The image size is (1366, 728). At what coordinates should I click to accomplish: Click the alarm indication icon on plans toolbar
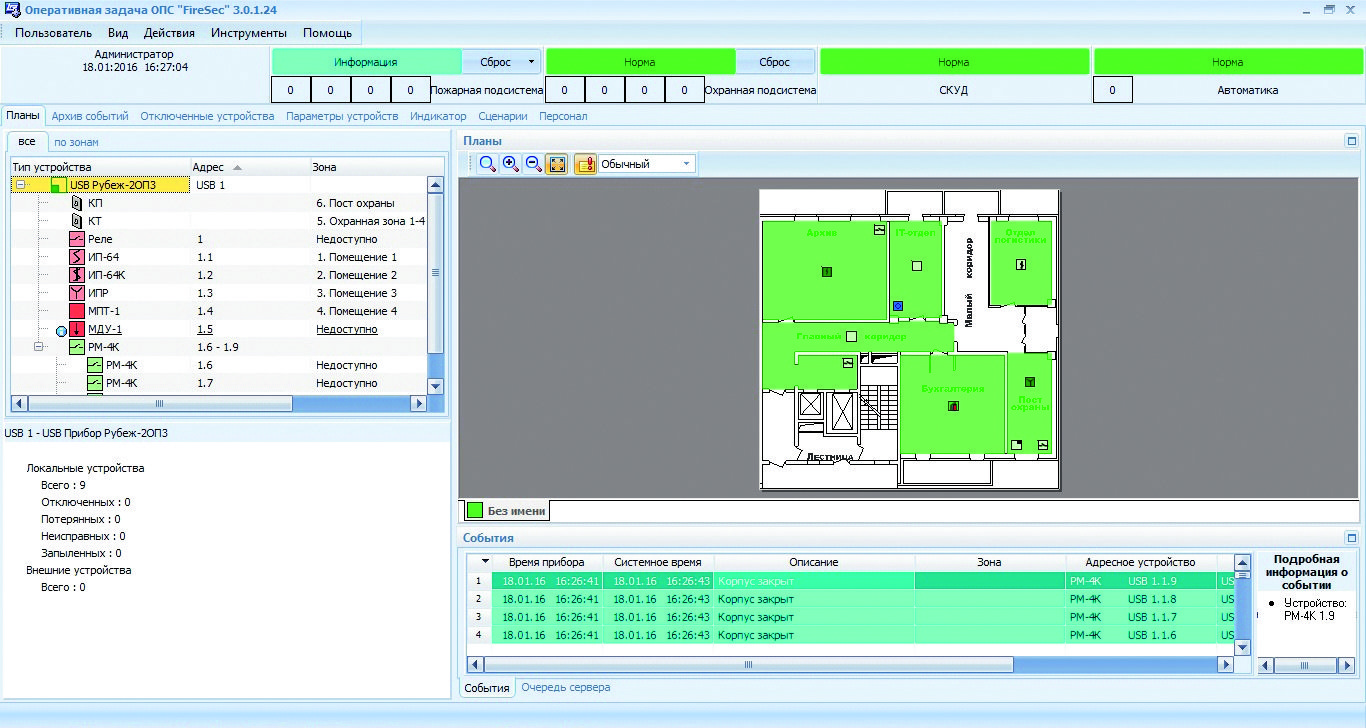tap(586, 164)
